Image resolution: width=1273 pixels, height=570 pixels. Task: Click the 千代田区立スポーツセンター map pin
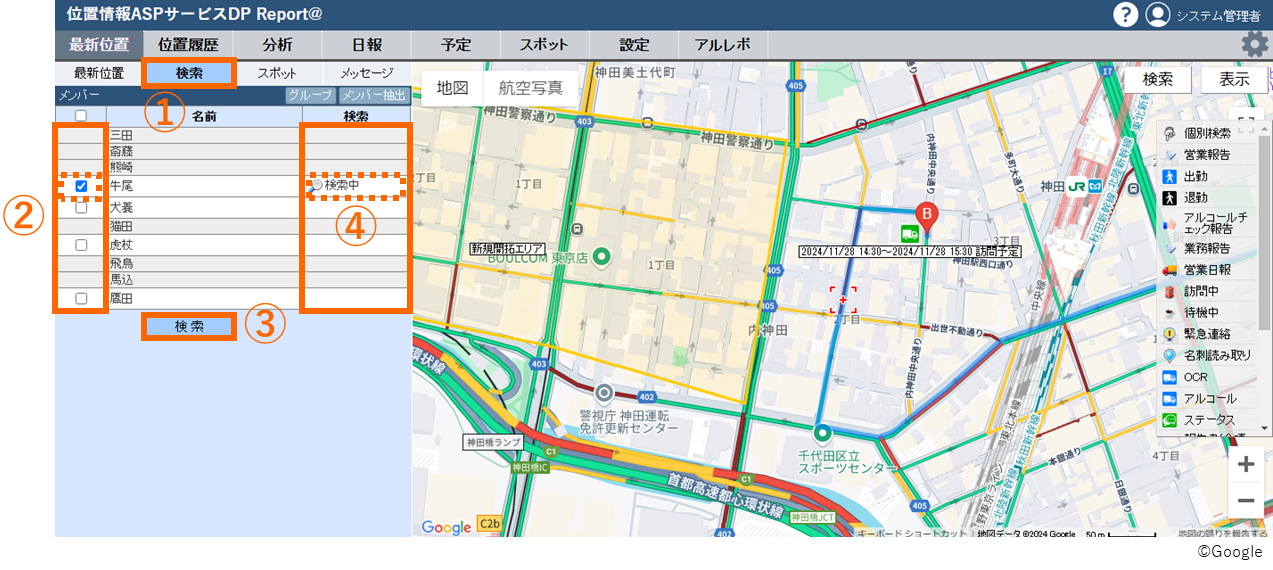[x=822, y=434]
